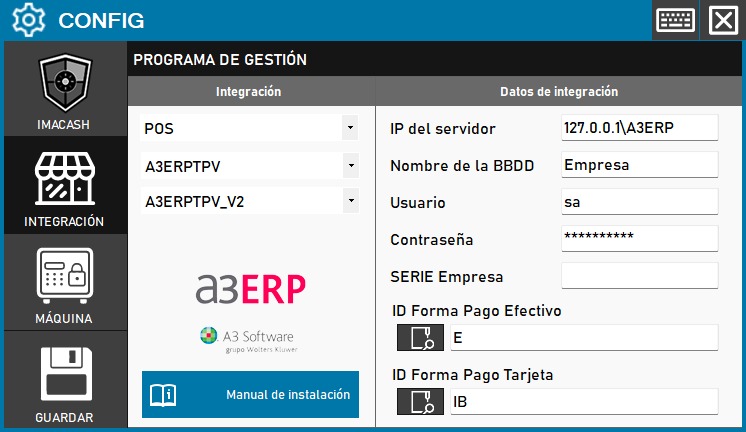
Task: Open the INTEGRACIÓN store icon
Action: coord(65,180)
